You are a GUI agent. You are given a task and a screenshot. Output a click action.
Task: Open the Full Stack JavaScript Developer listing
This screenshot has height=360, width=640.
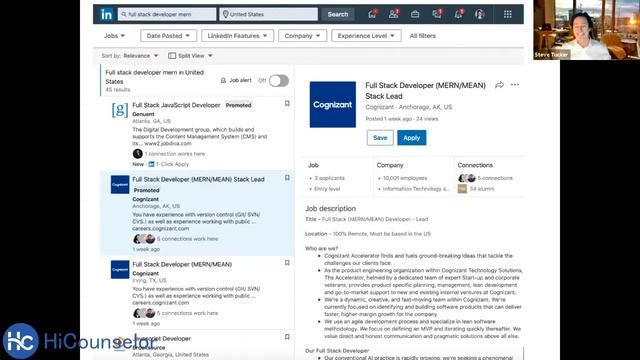point(176,105)
